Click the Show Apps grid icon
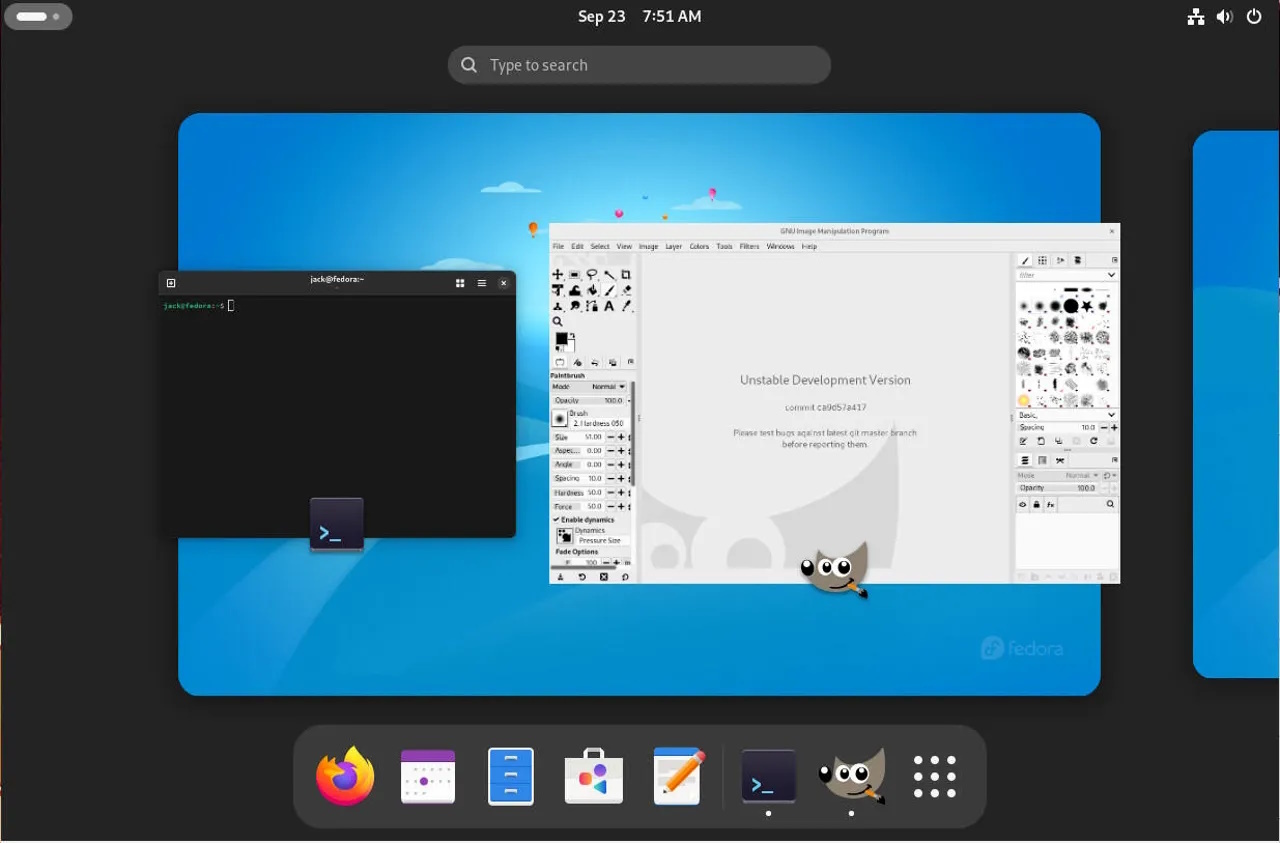This screenshot has width=1280, height=843. (935, 777)
